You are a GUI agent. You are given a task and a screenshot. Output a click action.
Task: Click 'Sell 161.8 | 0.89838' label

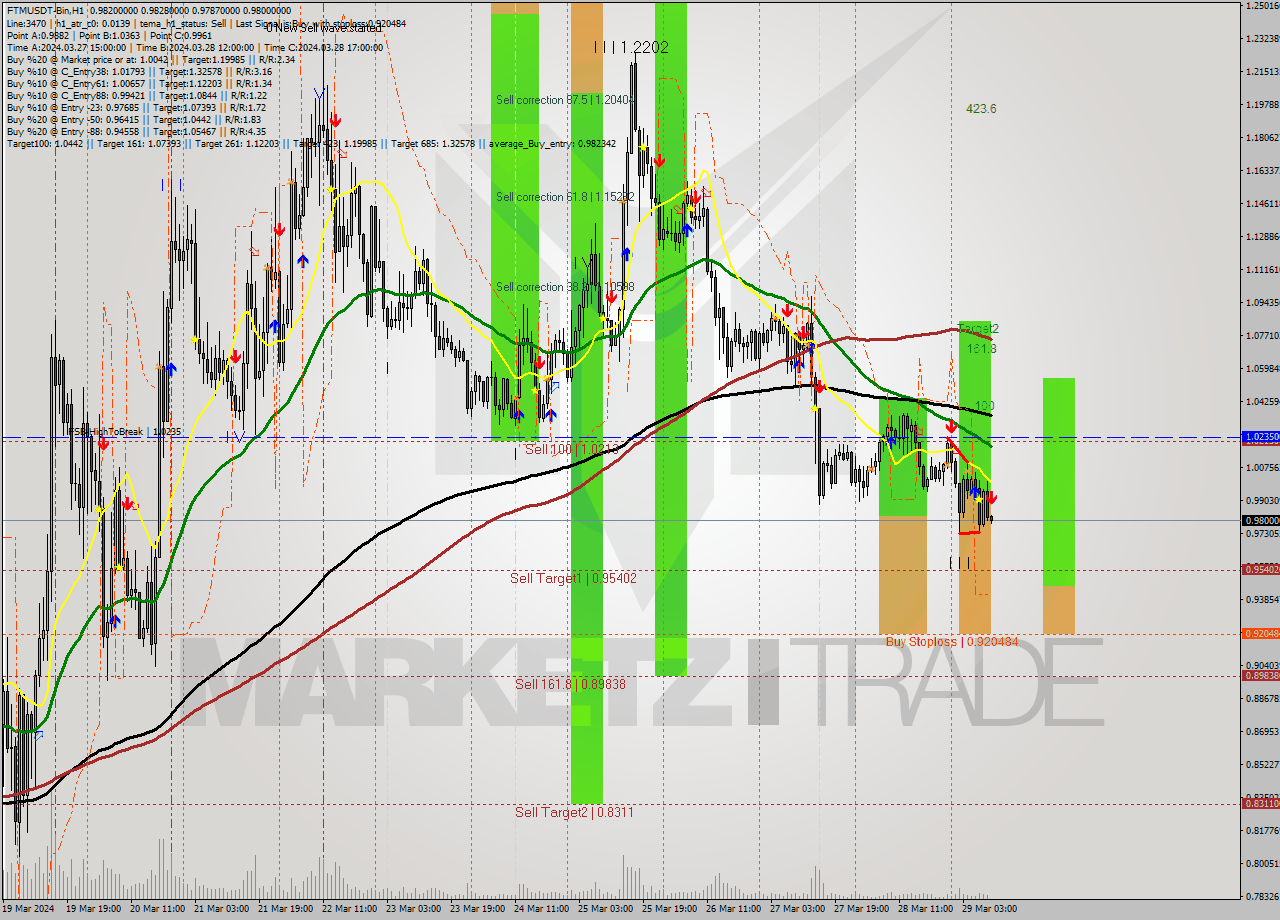(570, 684)
